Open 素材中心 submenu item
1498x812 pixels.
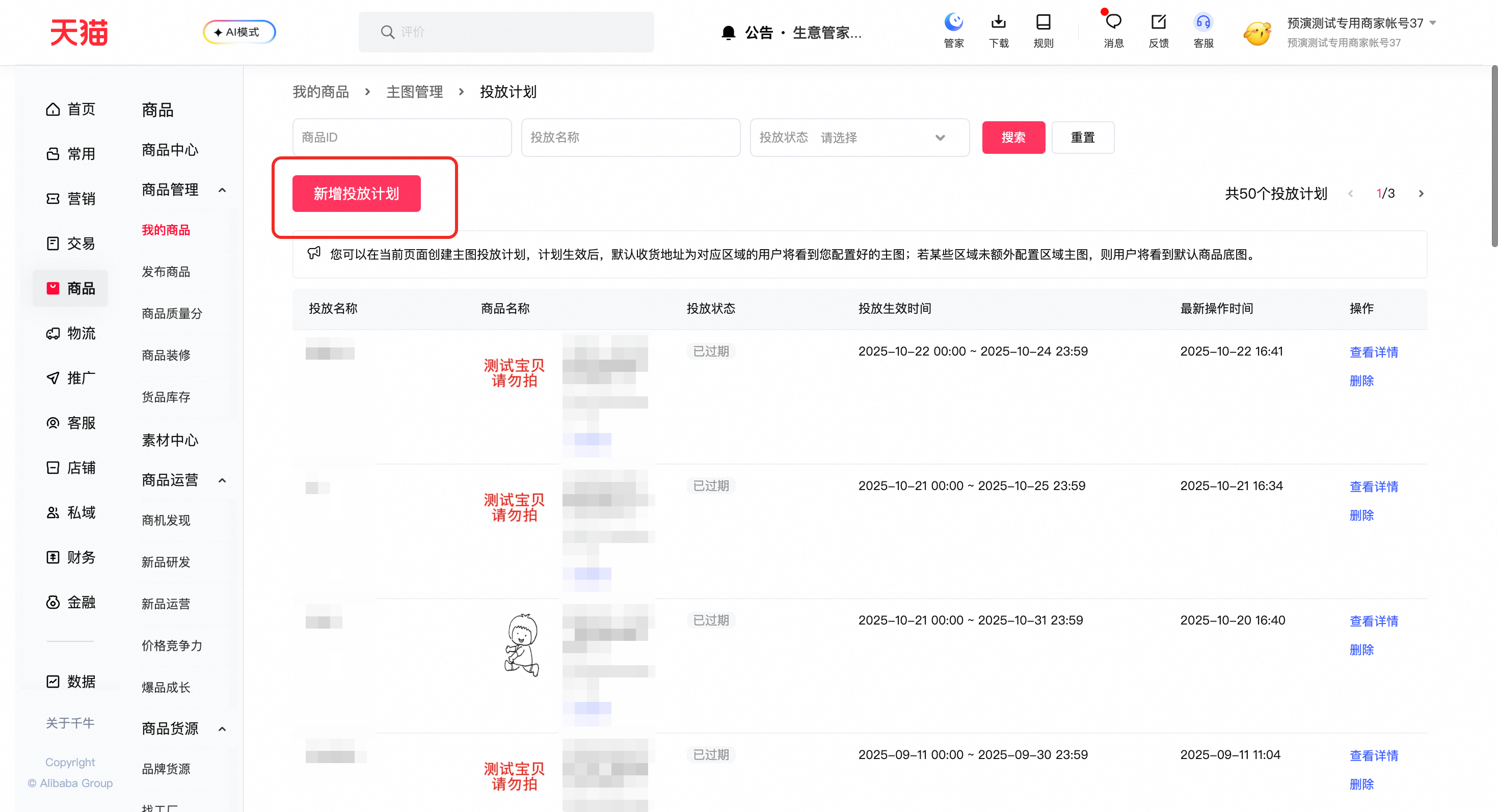170,440
